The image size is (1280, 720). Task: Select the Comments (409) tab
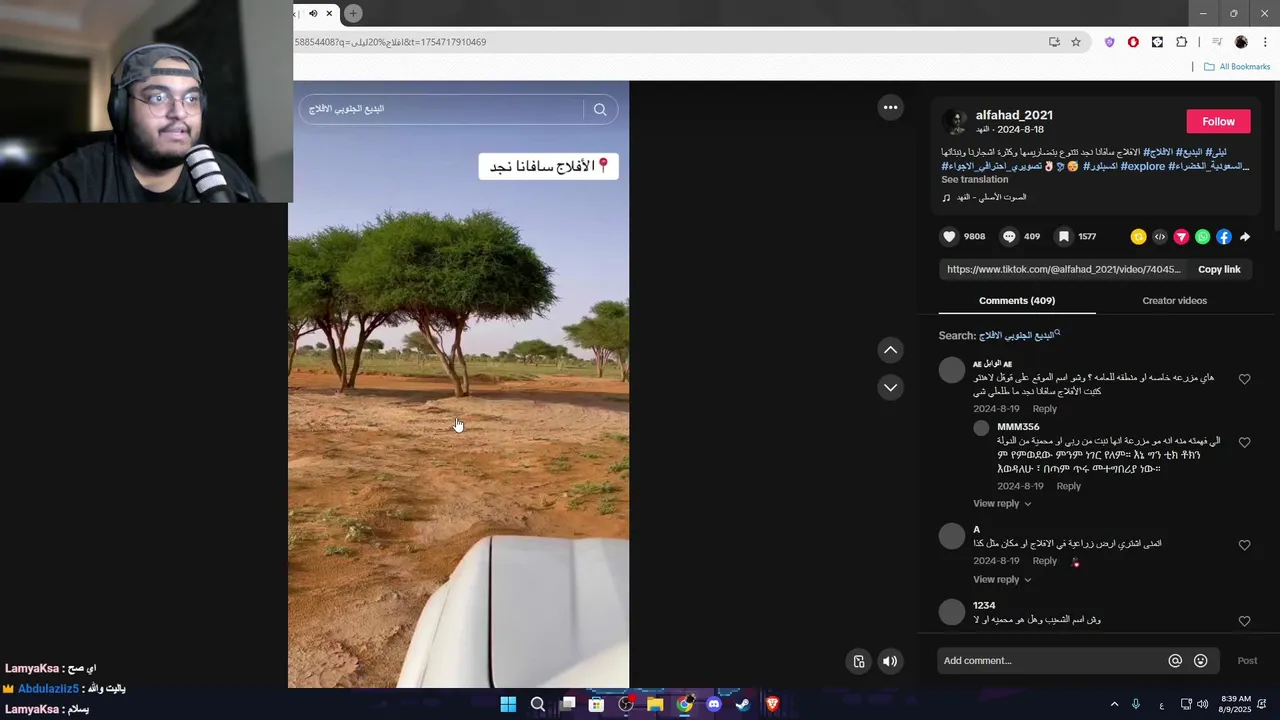click(1017, 300)
